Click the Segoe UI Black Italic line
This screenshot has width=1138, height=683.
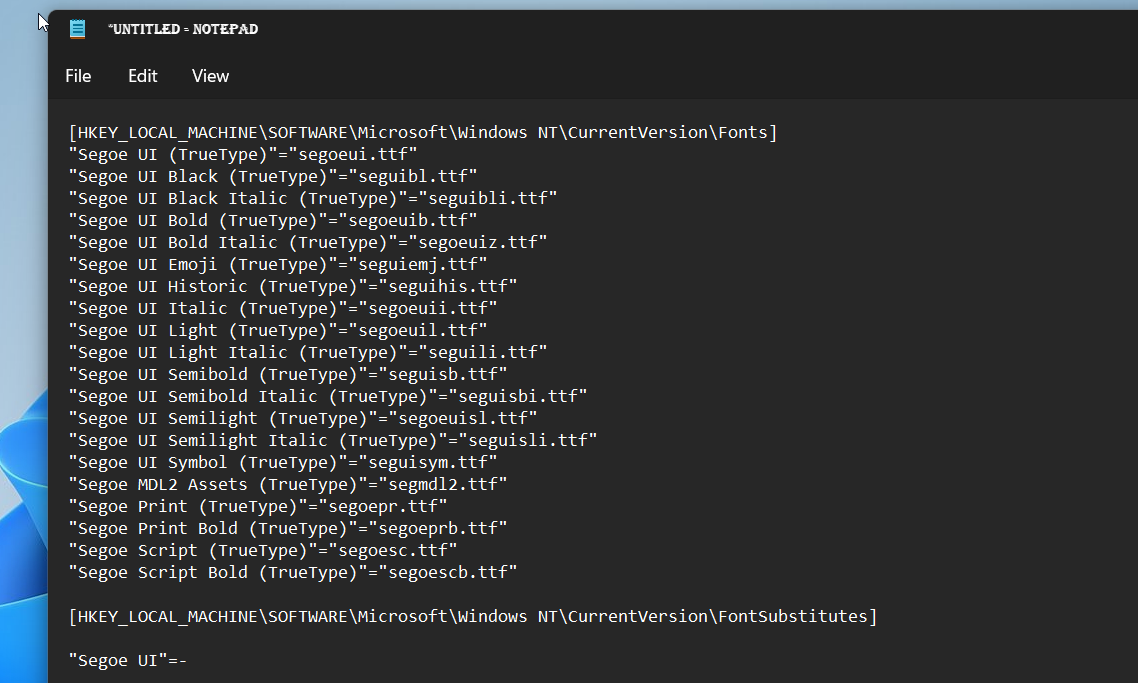pos(312,198)
